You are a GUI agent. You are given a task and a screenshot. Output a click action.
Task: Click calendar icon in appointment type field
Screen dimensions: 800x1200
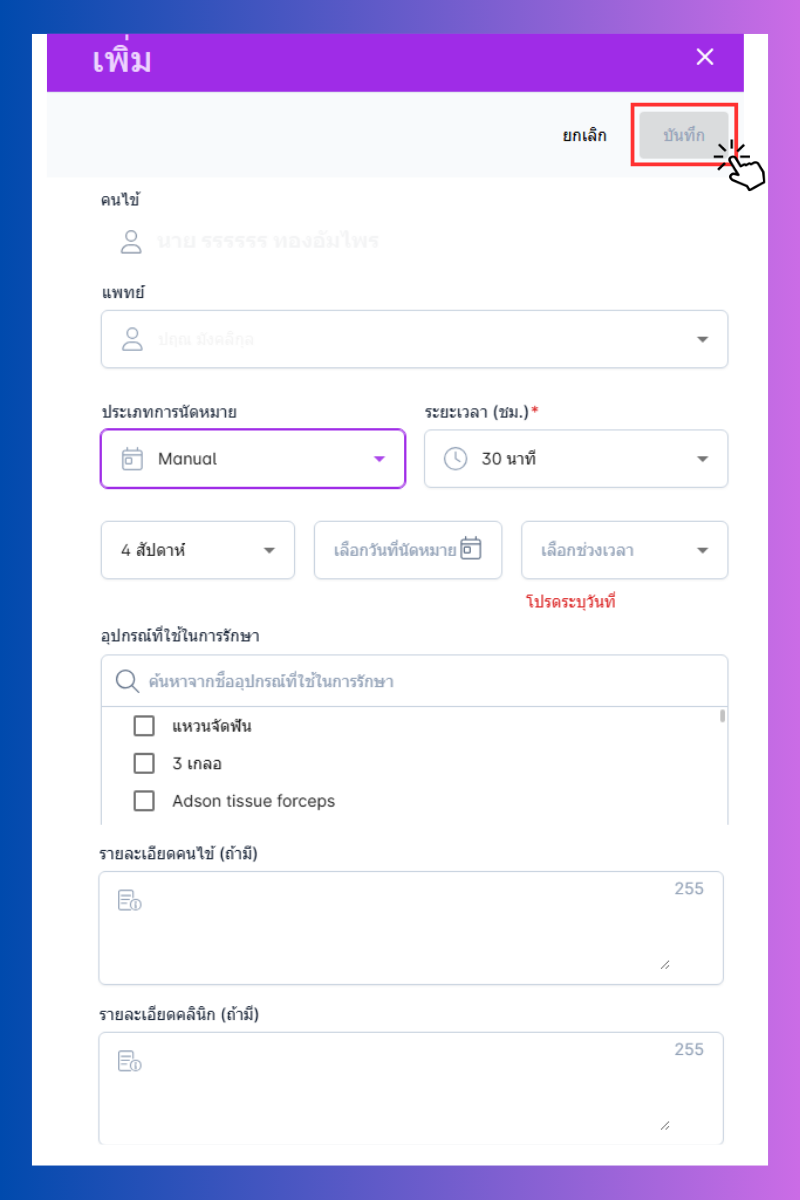pyautogui.click(x=132, y=459)
